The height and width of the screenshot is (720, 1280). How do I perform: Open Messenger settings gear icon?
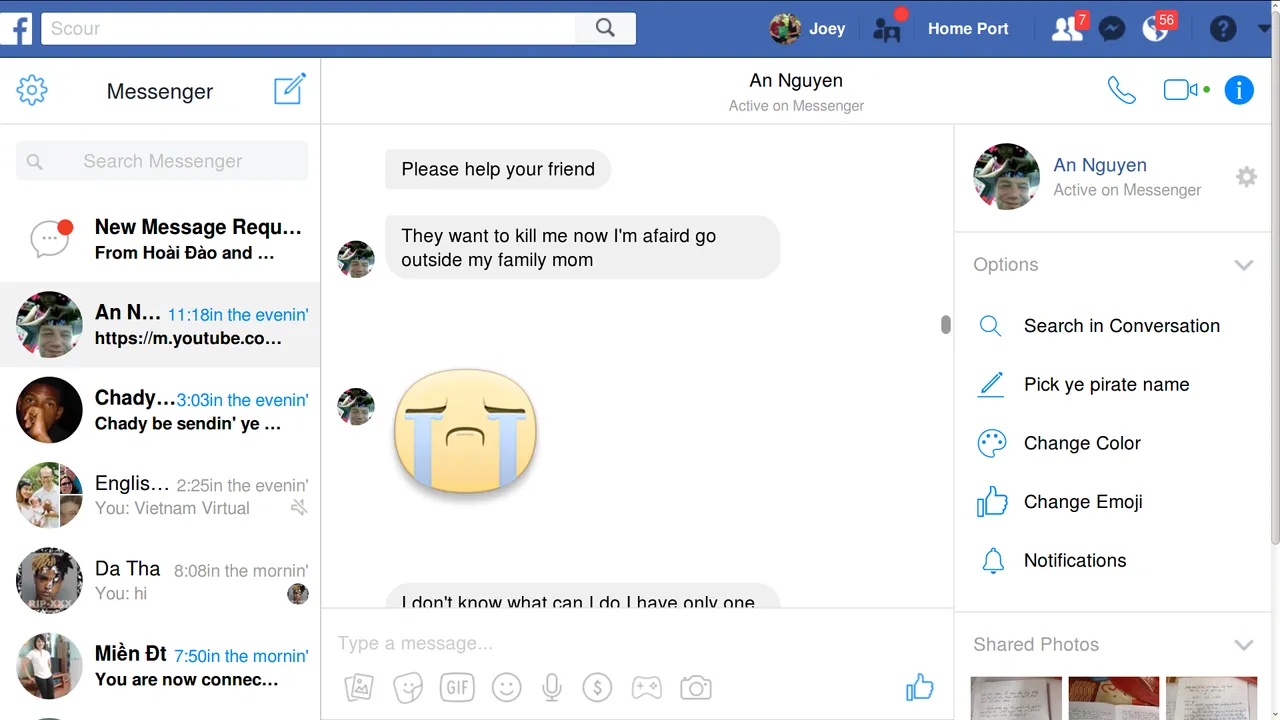[32, 90]
